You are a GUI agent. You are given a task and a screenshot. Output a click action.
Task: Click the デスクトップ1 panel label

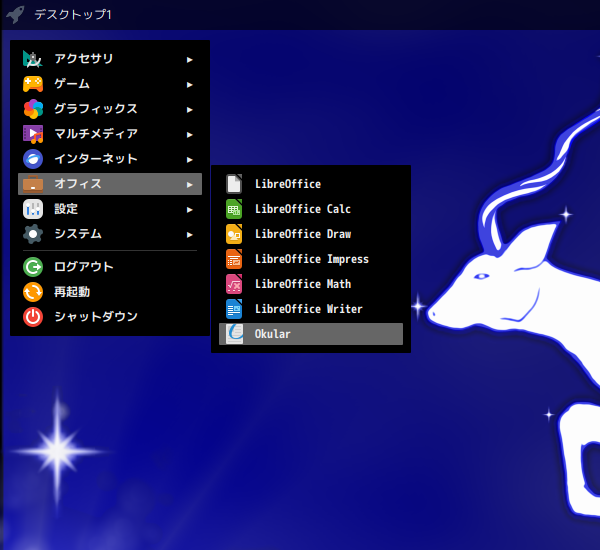[x=73, y=15]
